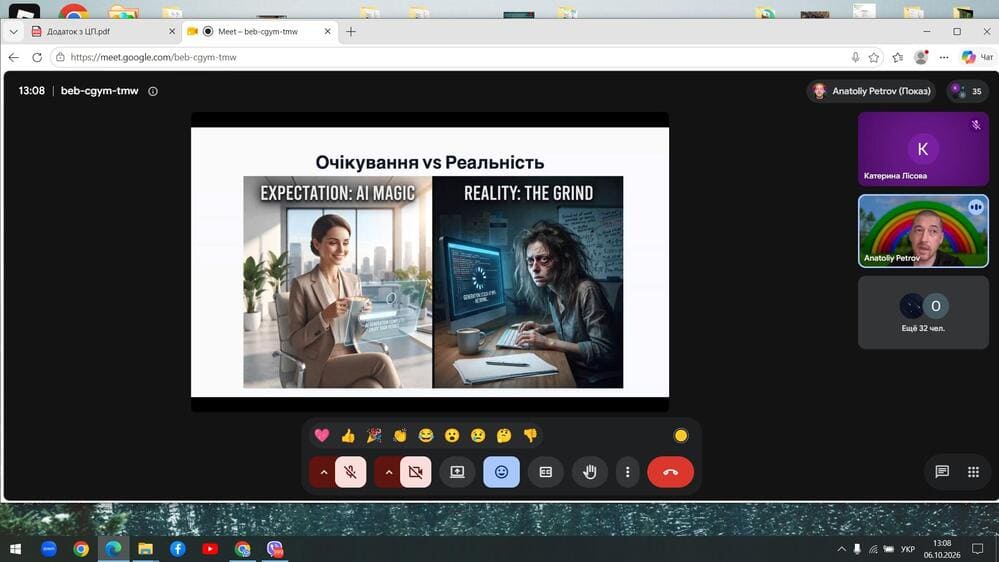Open Facebook from the taskbar

[178, 549]
